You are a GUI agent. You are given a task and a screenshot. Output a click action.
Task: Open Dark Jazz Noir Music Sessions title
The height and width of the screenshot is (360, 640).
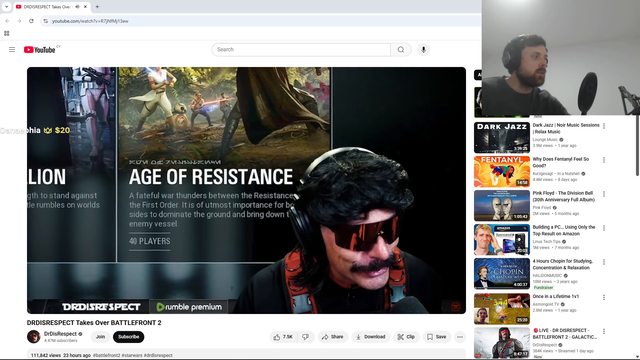tap(566, 128)
